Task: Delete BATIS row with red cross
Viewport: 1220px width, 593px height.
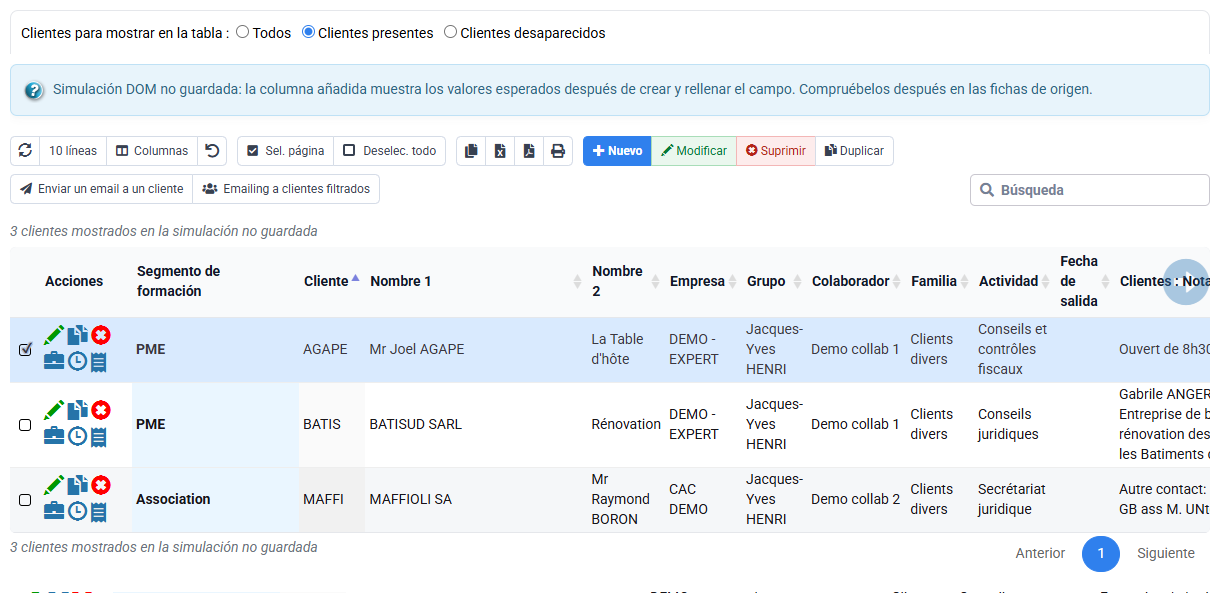Action: 101,410
